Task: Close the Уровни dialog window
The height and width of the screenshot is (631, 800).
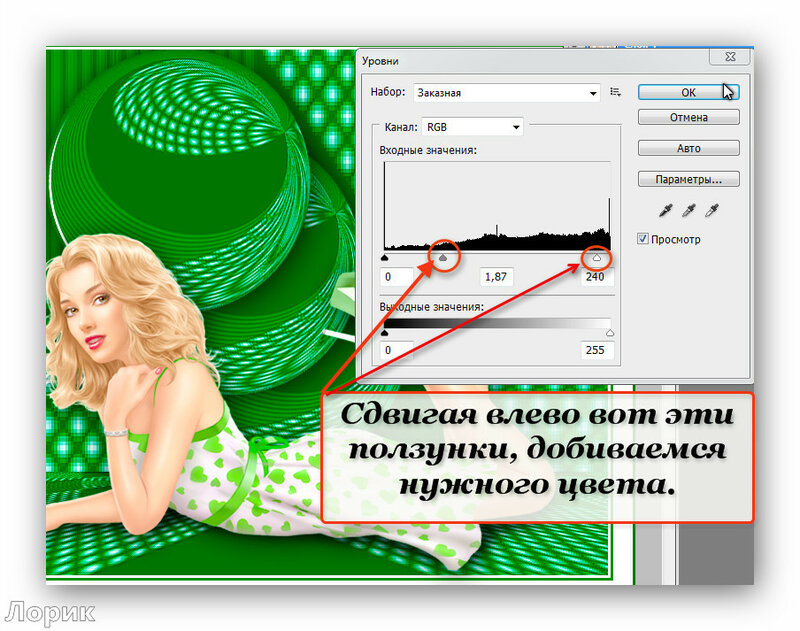Action: [730, 57]
